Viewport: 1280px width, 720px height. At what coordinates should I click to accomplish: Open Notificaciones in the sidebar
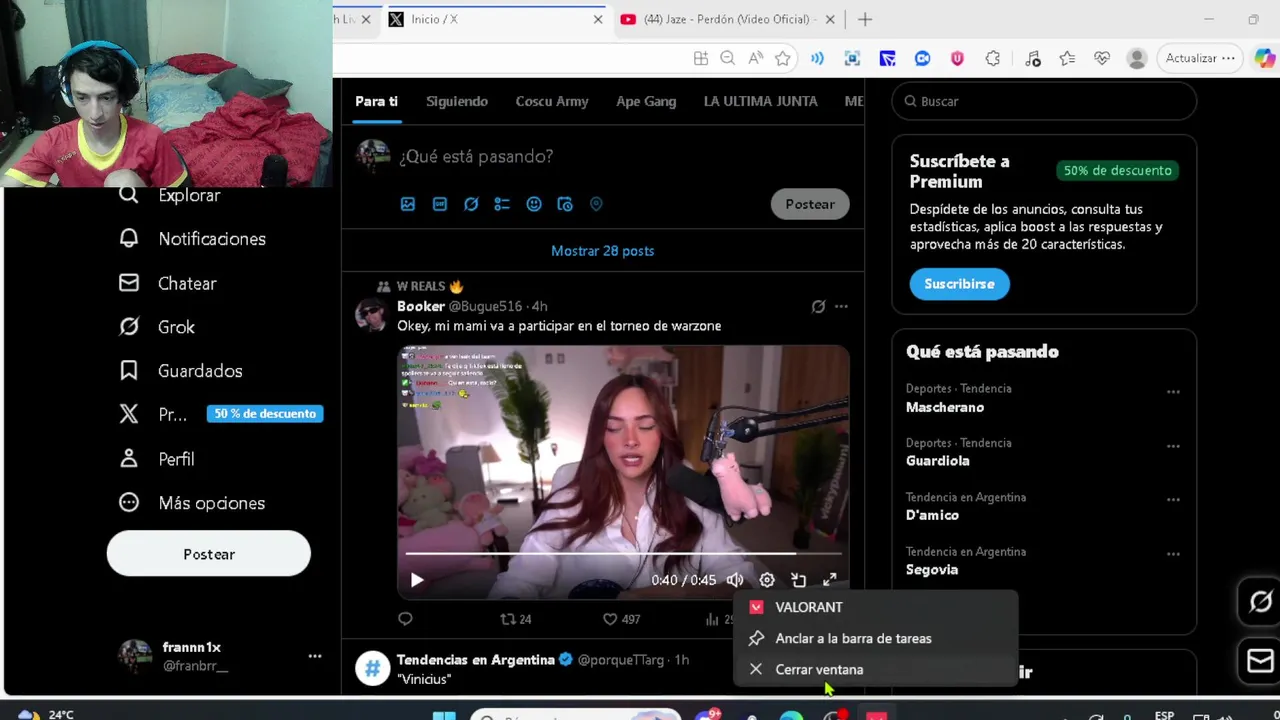click(193, 239)
